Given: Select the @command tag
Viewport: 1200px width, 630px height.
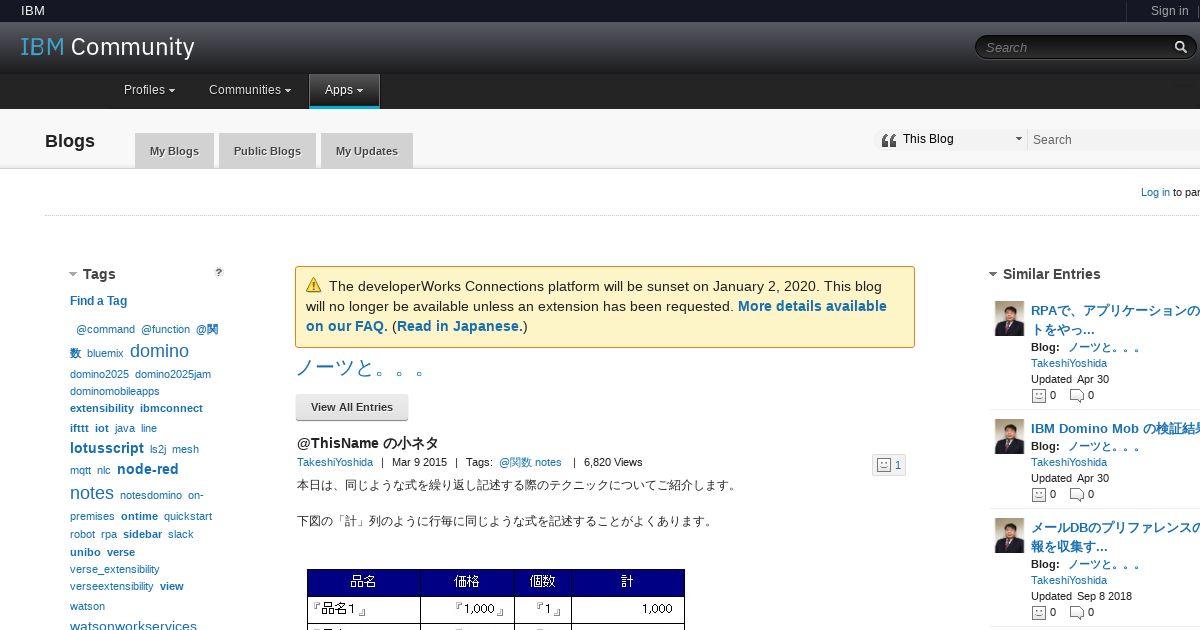Looking at the screenshot, I should pos(105,329).
